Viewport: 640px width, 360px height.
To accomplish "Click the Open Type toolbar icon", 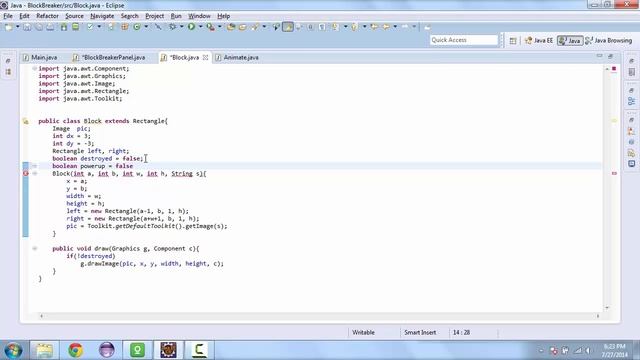I will pos(231,27).
